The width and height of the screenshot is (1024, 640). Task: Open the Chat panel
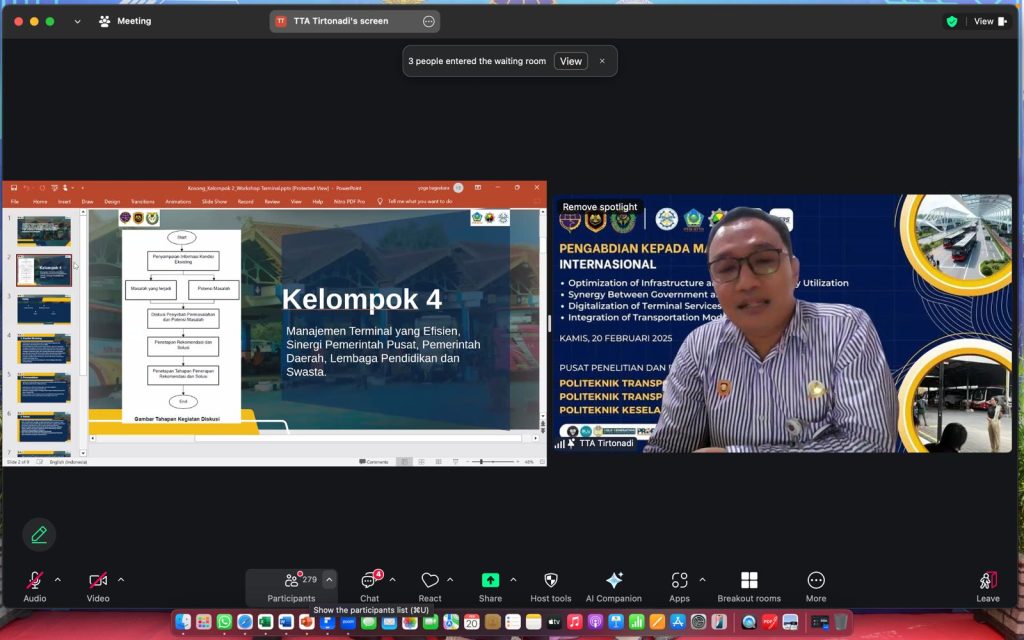(369, 586)
